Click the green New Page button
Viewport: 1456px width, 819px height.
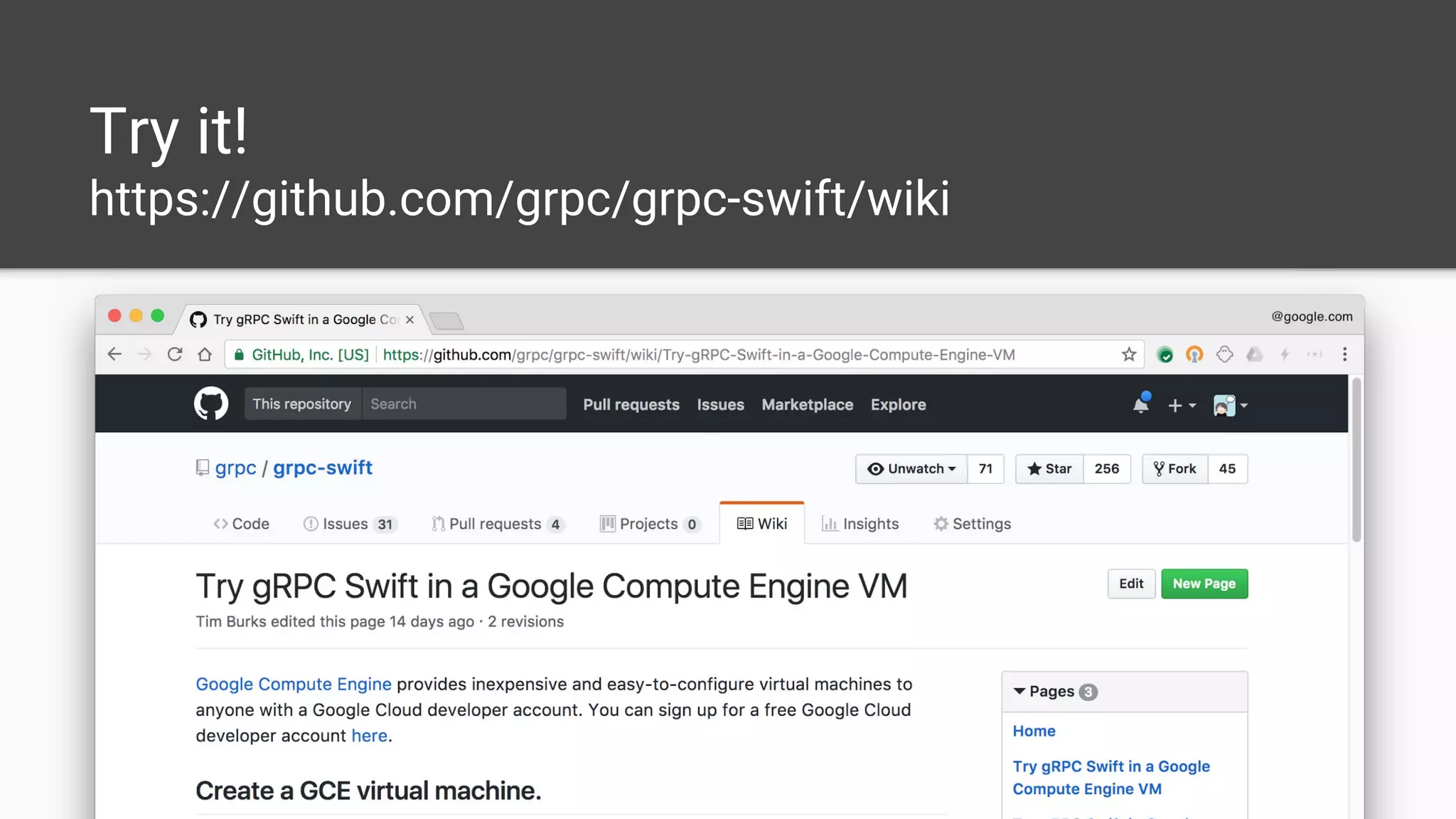coord(1204,584)
